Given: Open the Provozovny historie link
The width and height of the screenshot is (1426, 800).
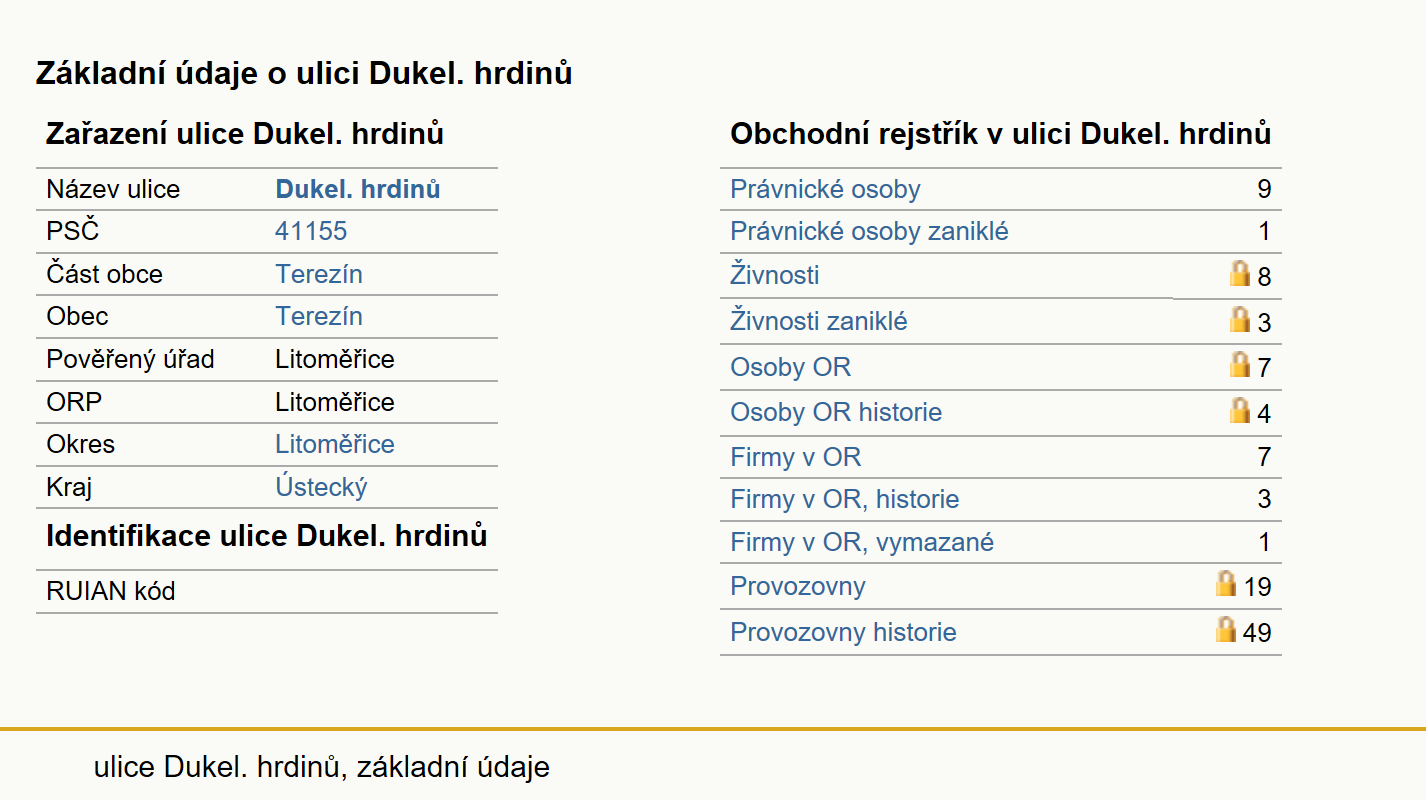Looking at the screenshot, I should (x=843, y=632).
